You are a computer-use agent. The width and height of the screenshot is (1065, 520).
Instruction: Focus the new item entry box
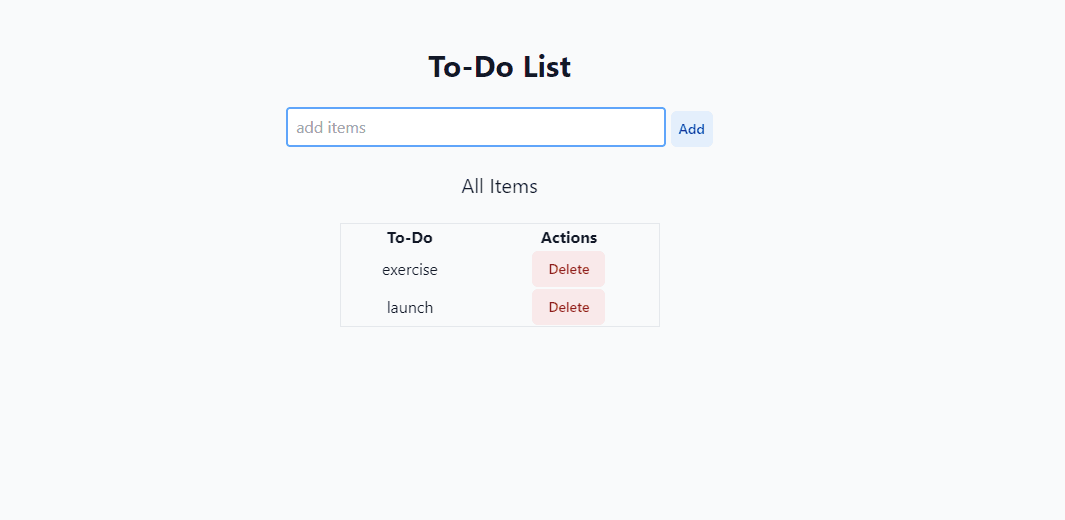tap(476, 127)
